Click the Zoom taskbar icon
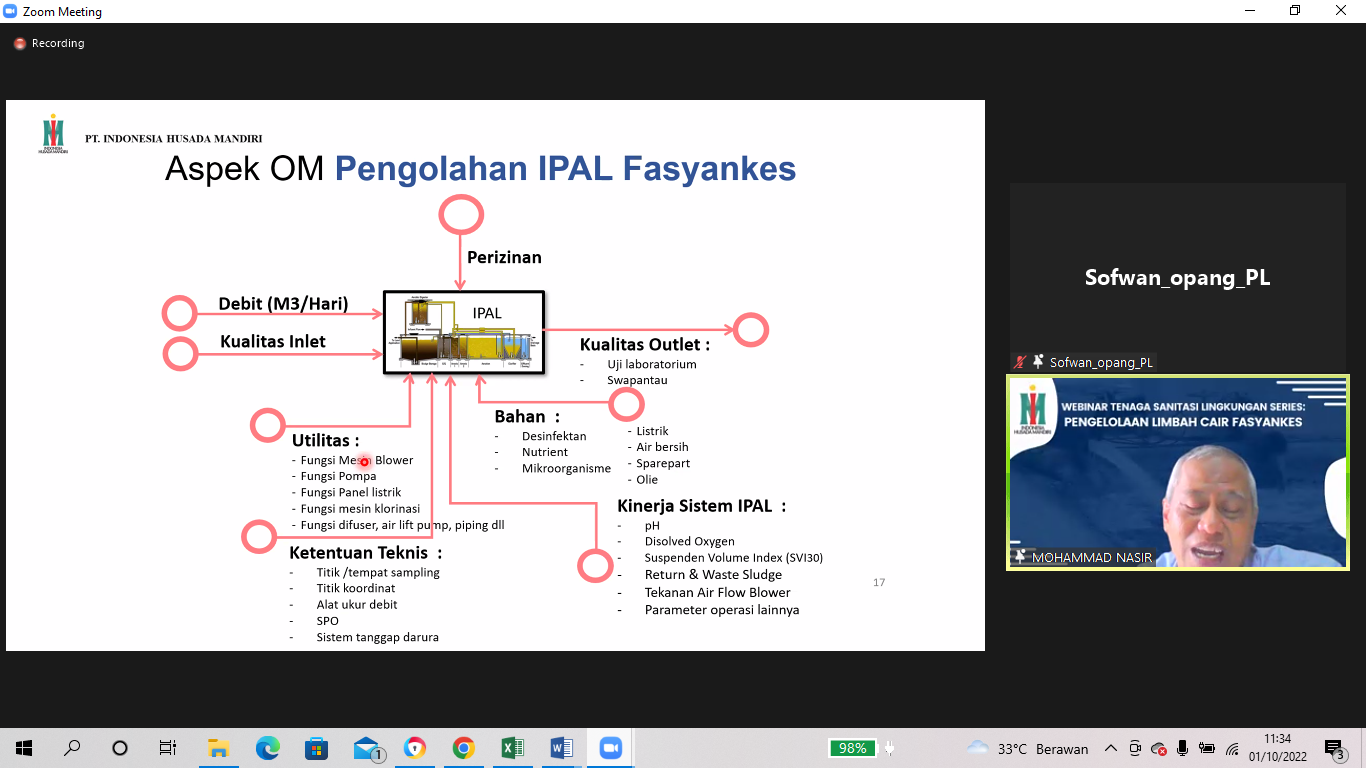The height and width of the screenshot is (768, 1366). (x=610, y=748)
